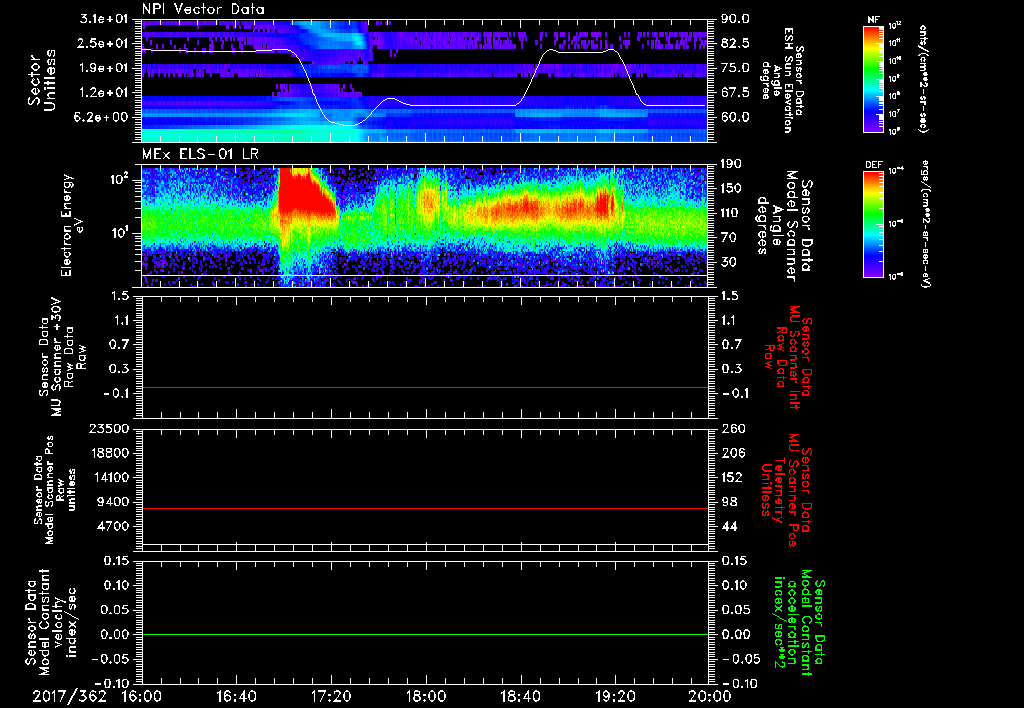Click the 4700 scanner position tick label
The height and width of the screenshot is (708, 1024).
point(114,526)
